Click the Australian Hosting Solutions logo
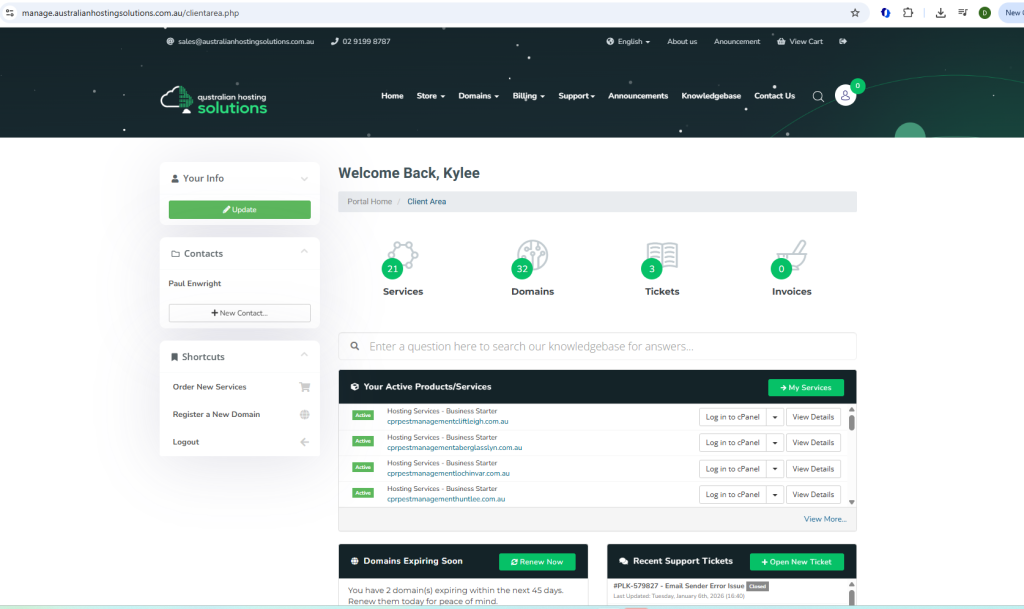Image resolution: width=1024 pixels, height=609 pixels. (x=214, y=100)
